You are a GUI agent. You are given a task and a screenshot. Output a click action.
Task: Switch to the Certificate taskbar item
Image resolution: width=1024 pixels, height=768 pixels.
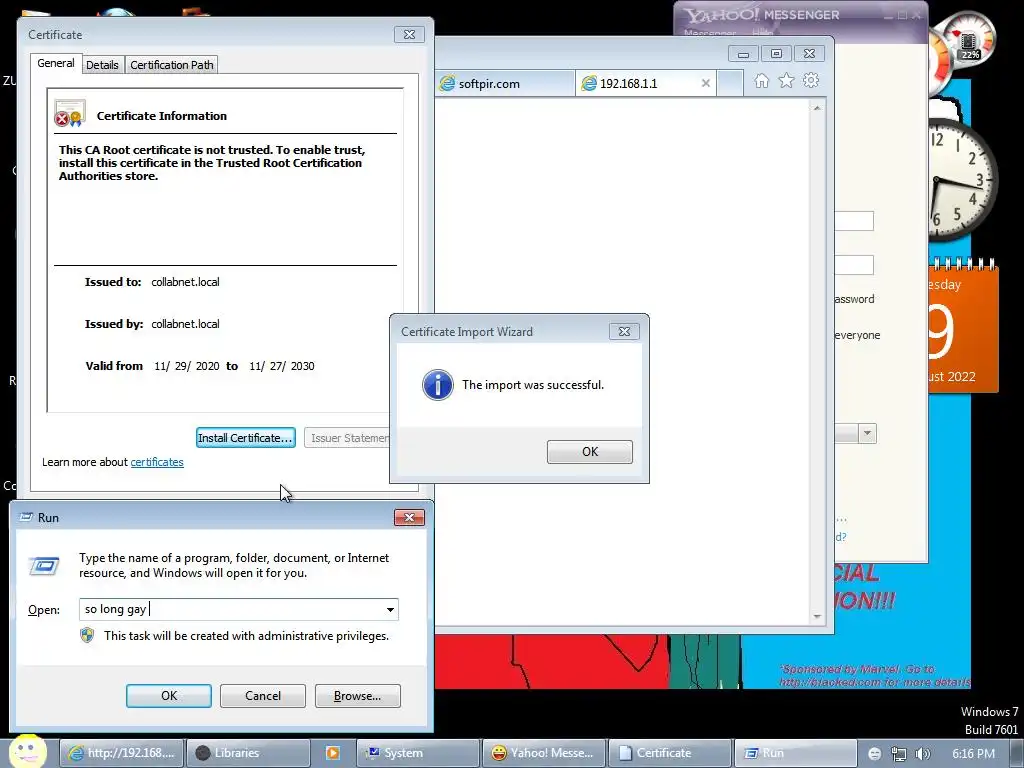(x=670, y=753)
